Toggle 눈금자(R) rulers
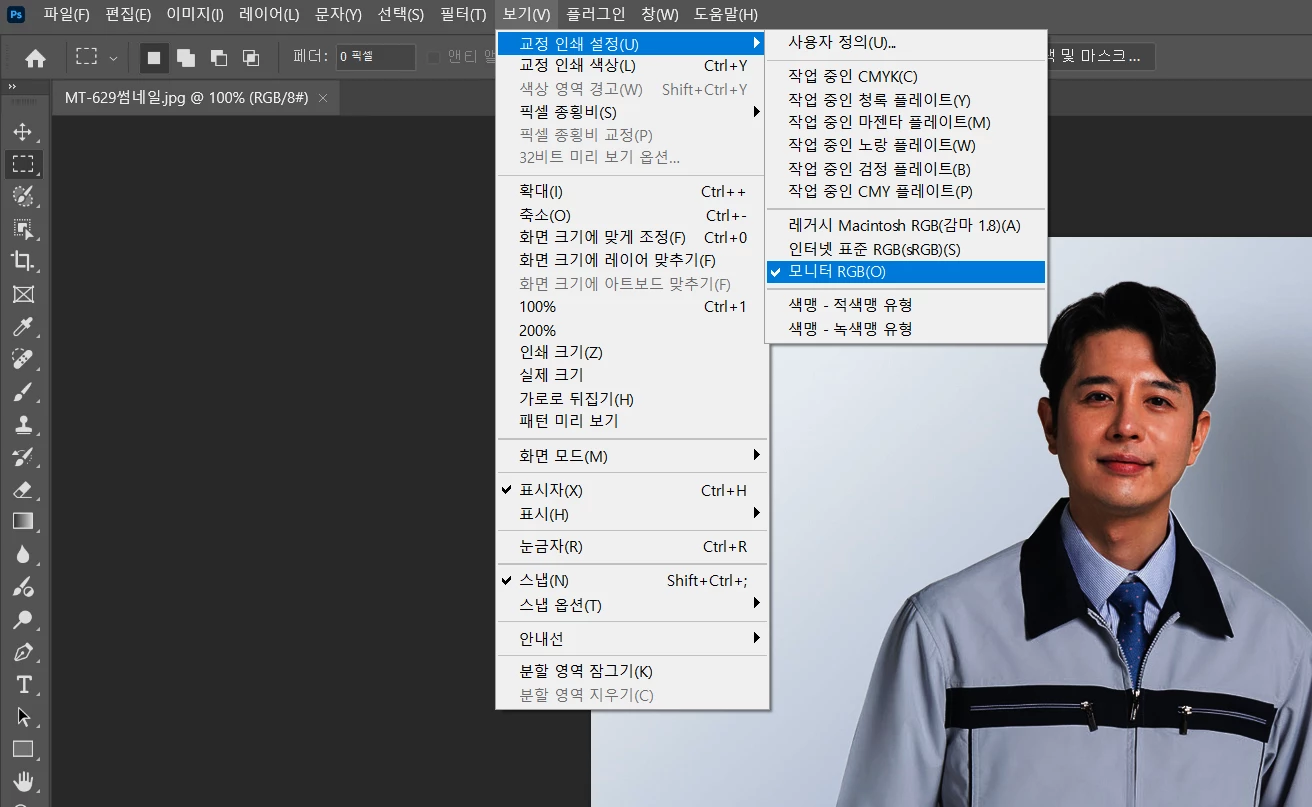This screenshot has width=1312, height=807. pyautogui.click(x=633, y=546)
